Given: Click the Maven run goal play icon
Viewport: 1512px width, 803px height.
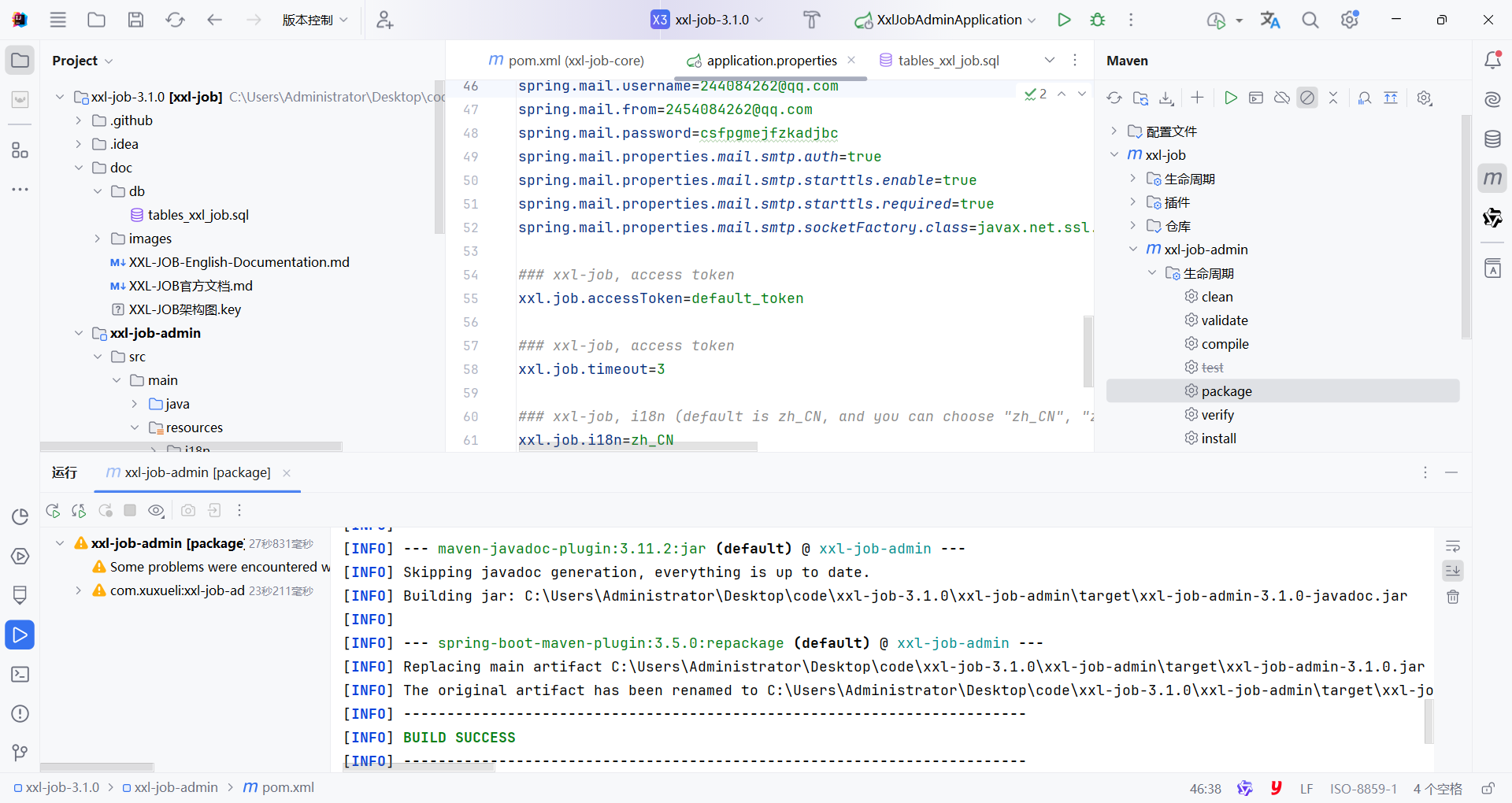Looking at the screenshot, I should click(1230, 98).
